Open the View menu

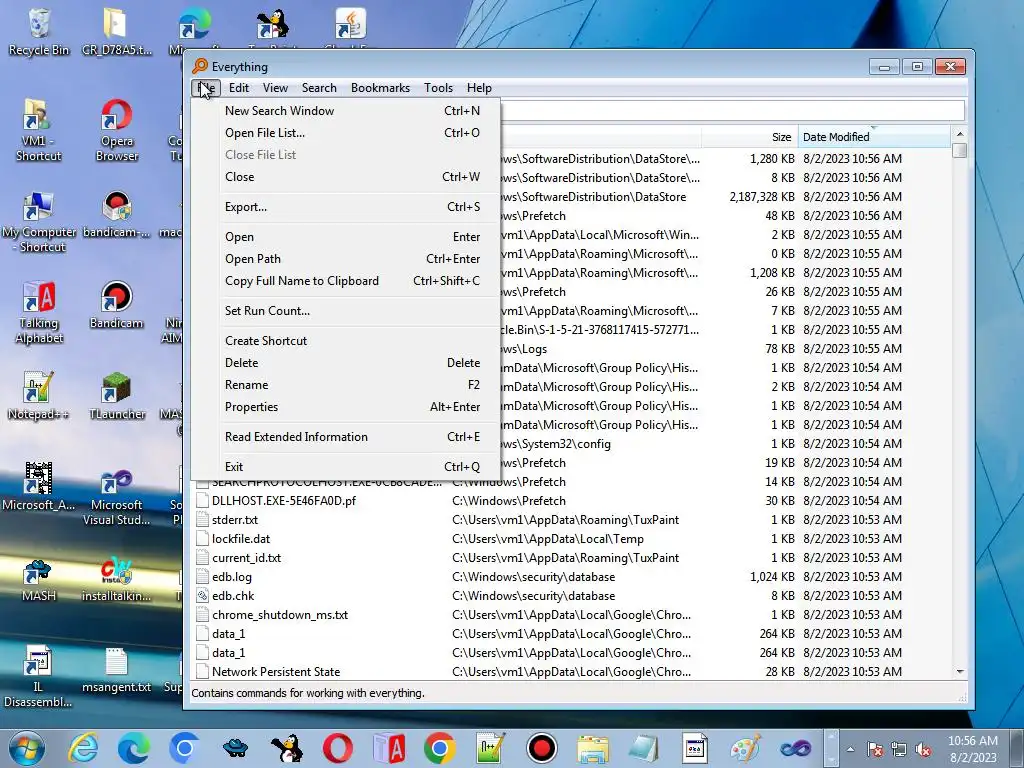click(275, 88)
